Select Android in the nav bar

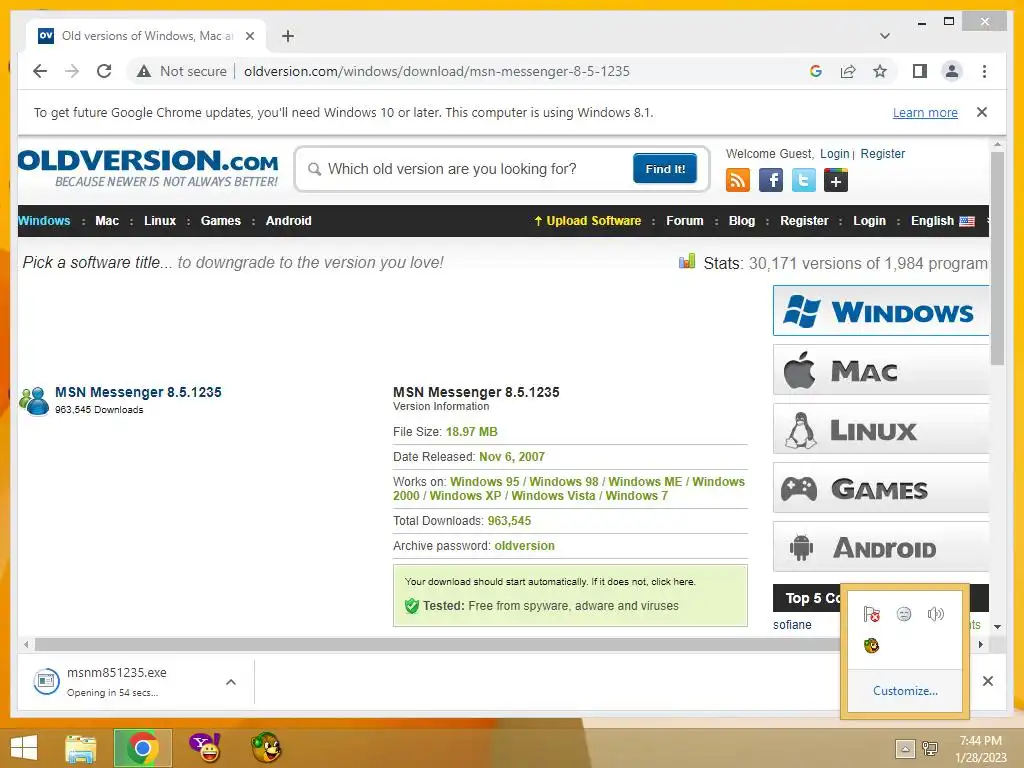pyautogui.click(x=289, y=221)
